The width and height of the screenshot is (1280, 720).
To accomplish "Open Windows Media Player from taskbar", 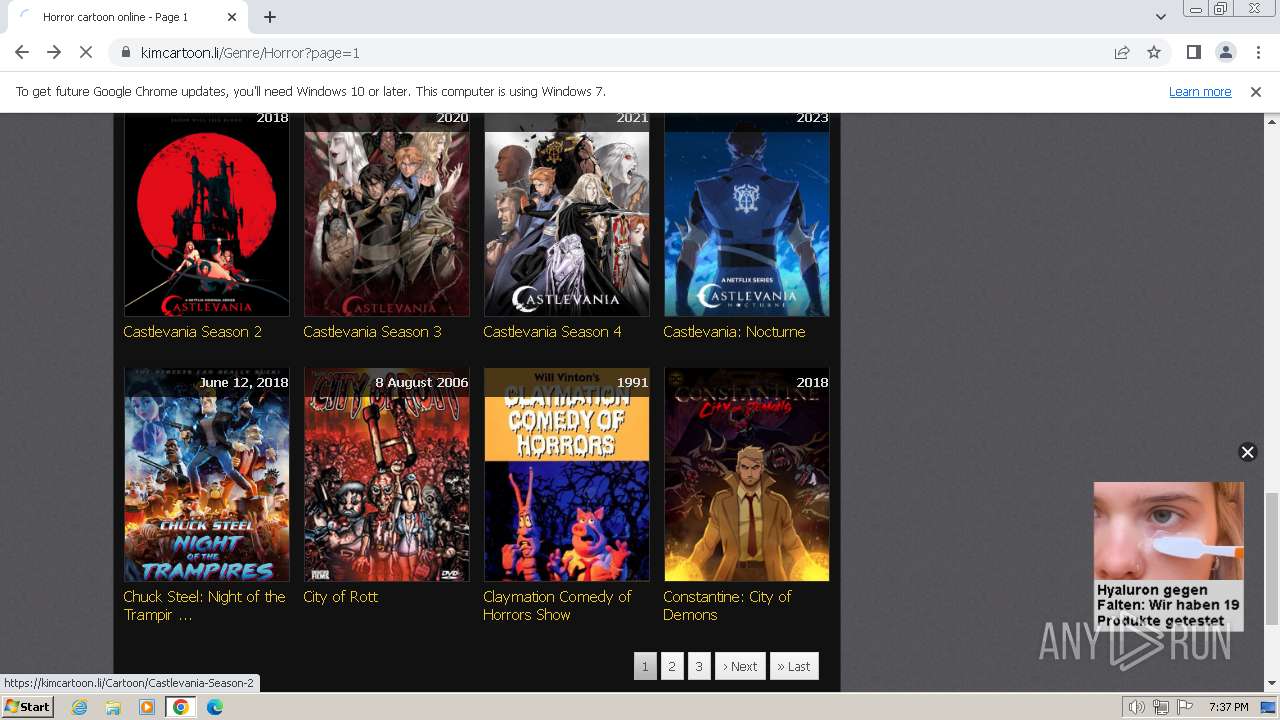I will point(147,707).
